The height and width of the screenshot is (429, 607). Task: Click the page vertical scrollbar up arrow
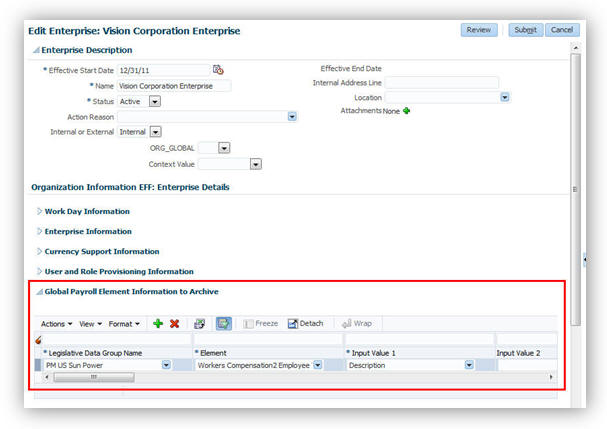point(576,48)
